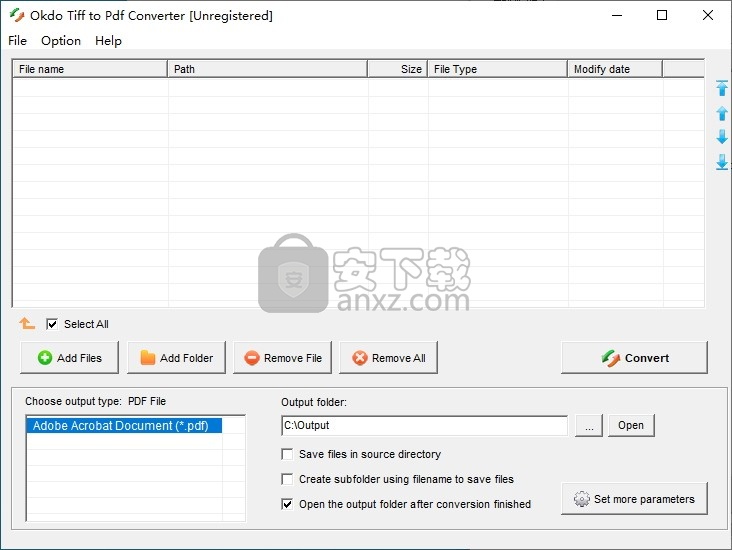Disable Open the output folder after conversion
Image resolution: width=732 pixels, height=550 pixels.
click(x=287, y=504)
